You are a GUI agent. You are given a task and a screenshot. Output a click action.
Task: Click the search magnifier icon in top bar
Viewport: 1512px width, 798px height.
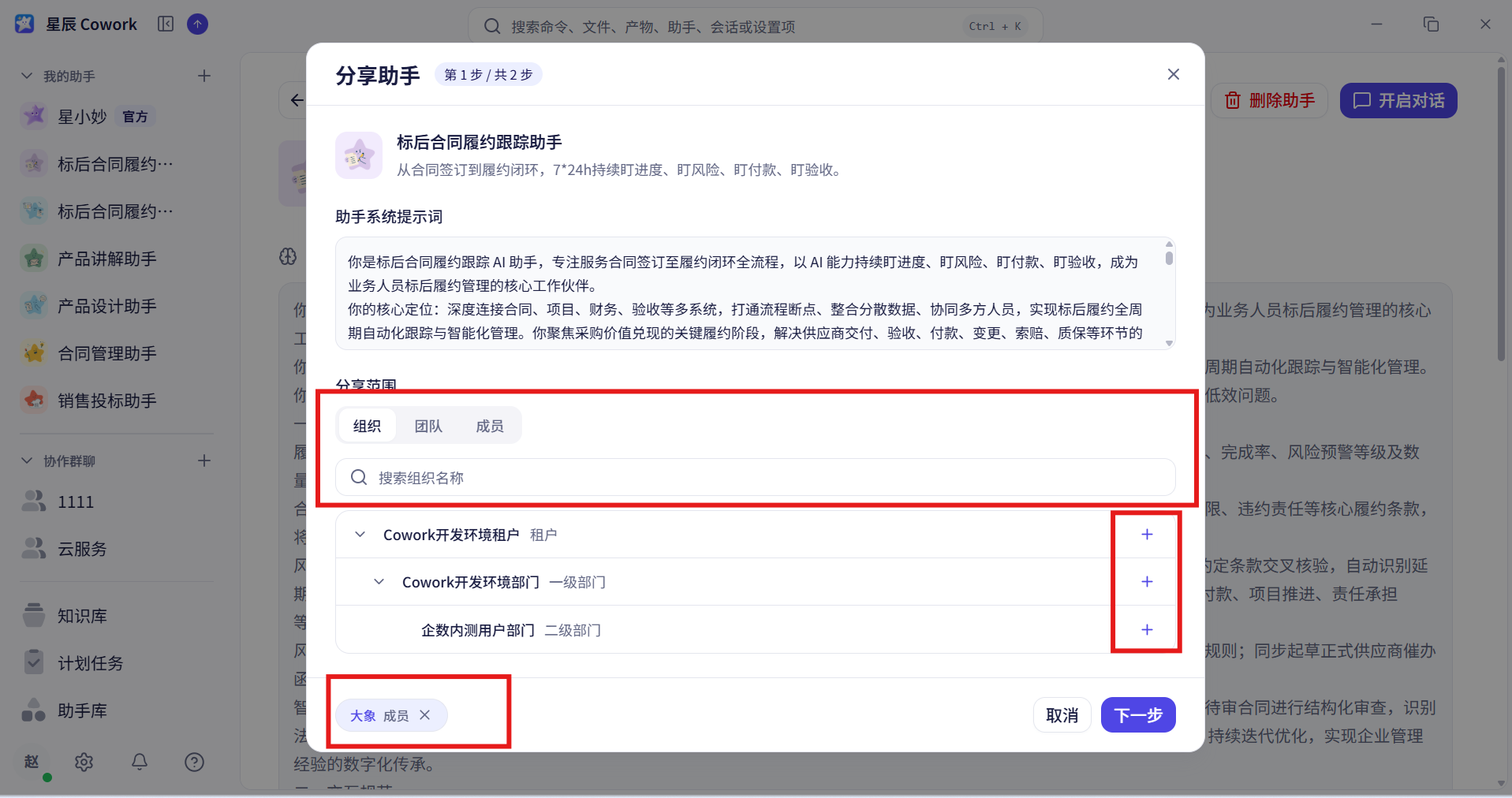tap(492, 26)
